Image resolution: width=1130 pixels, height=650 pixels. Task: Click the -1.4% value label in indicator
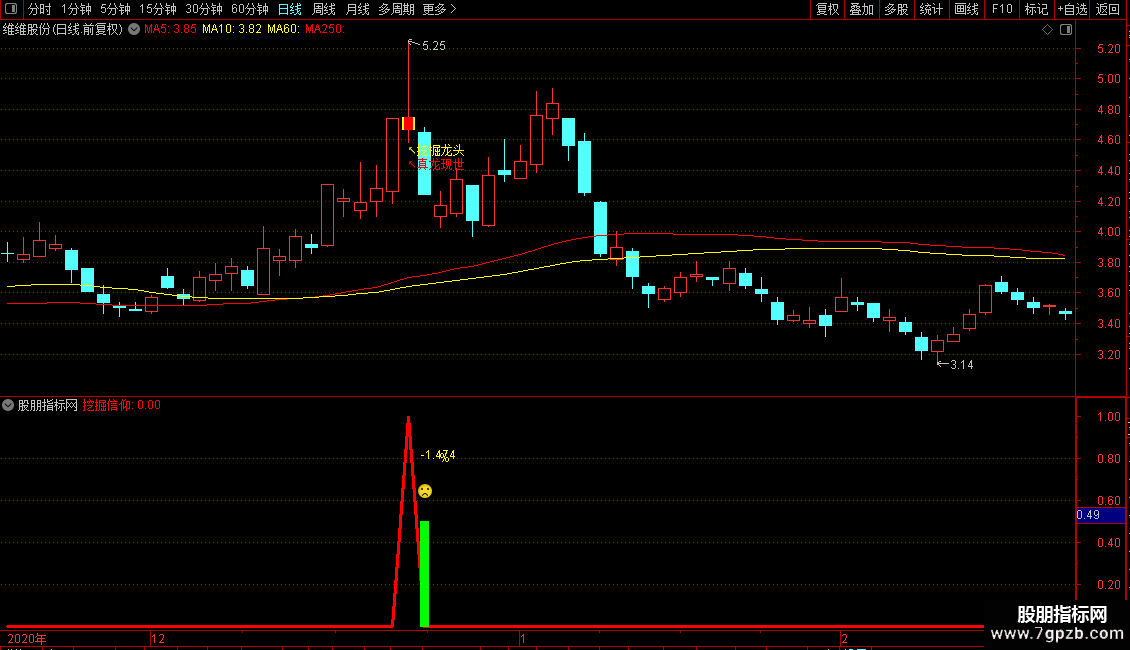click(x=437, y=455)
